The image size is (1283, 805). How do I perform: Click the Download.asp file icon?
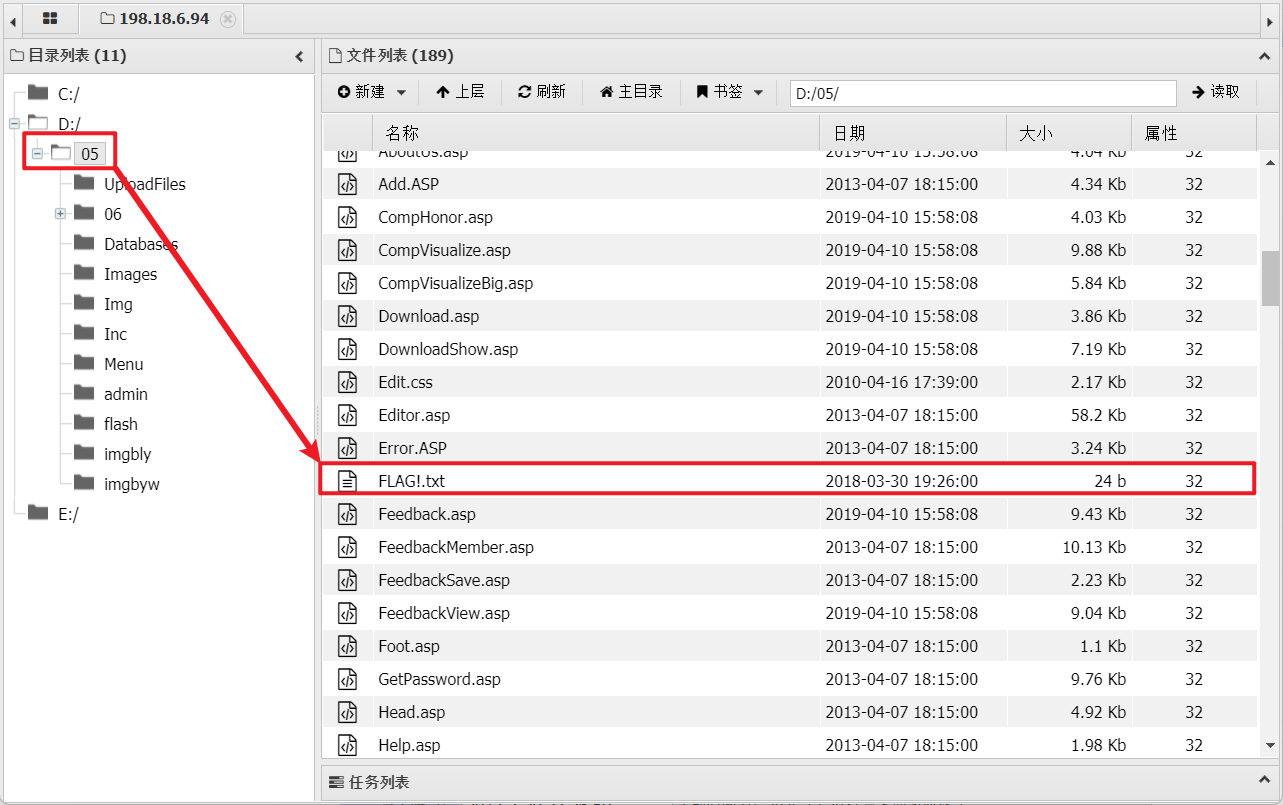[347, 316]
